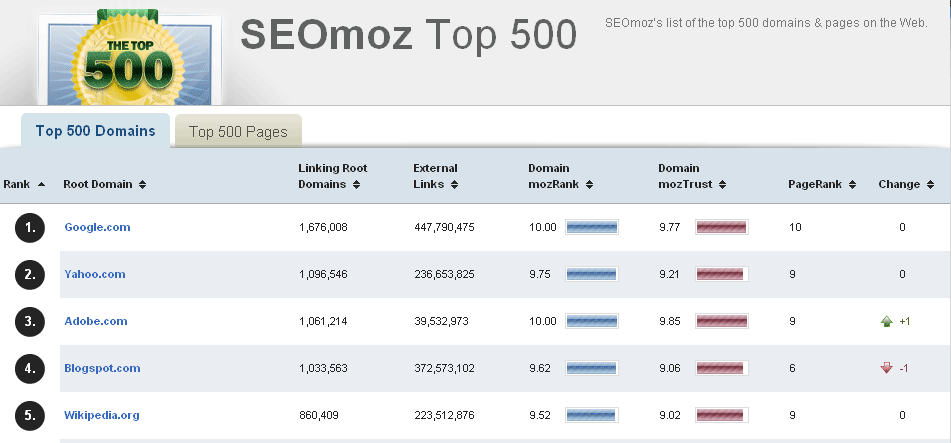951x443 pixels.
Task: Click mozTrust value 9.77
Action: point(670,228)
